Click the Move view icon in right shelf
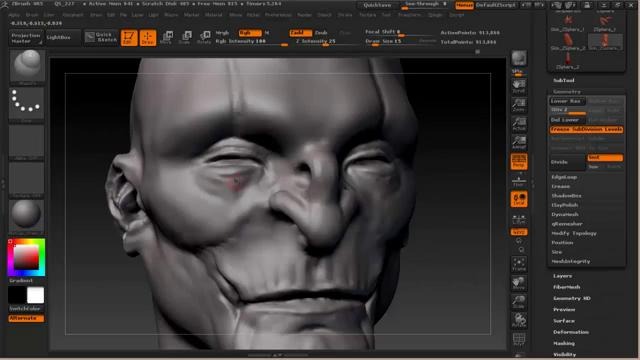640x360 pixels. (519, 283)
